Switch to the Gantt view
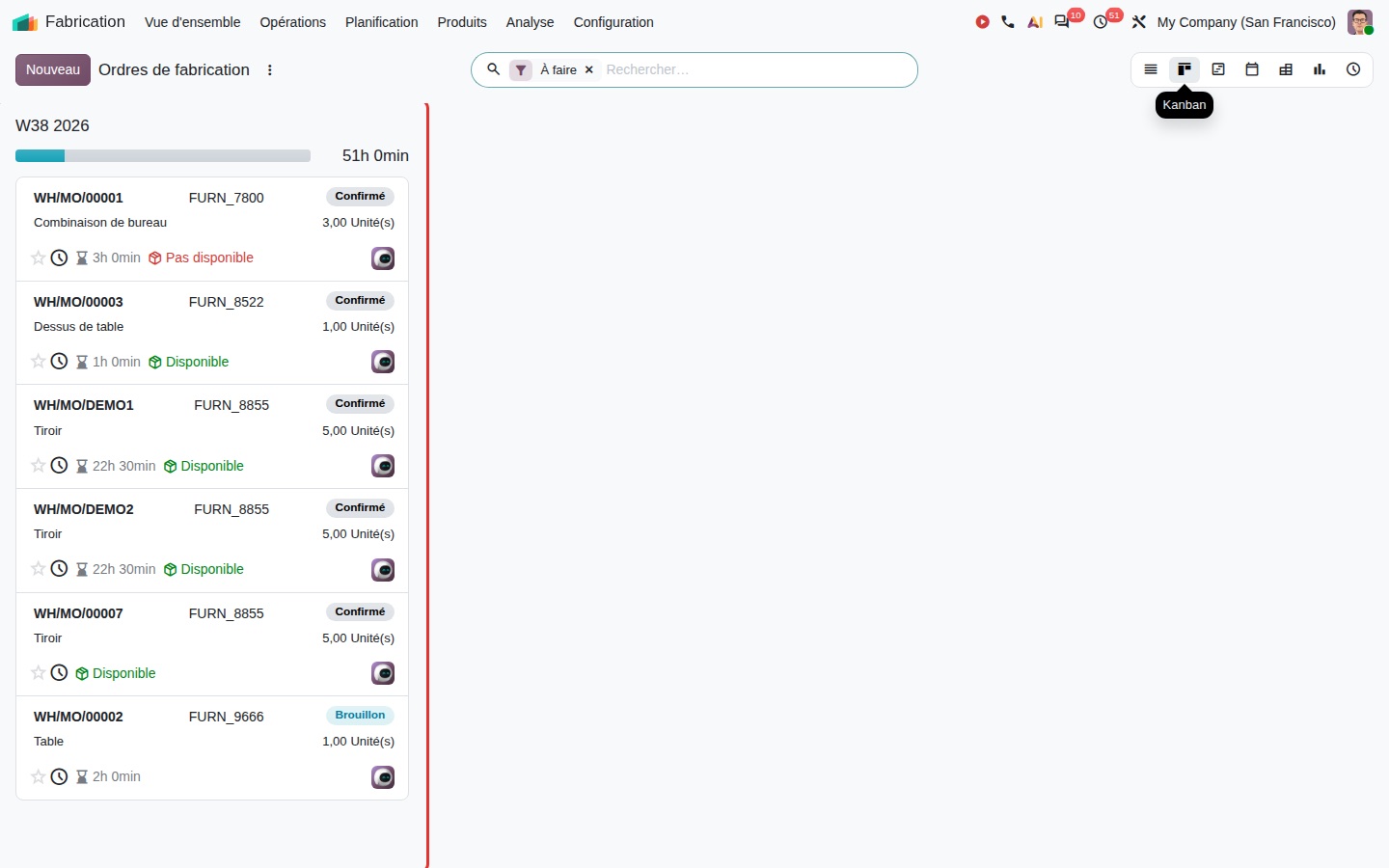Image resolution: width=1389 pixels, height=868 pixels. point(1218,69)
